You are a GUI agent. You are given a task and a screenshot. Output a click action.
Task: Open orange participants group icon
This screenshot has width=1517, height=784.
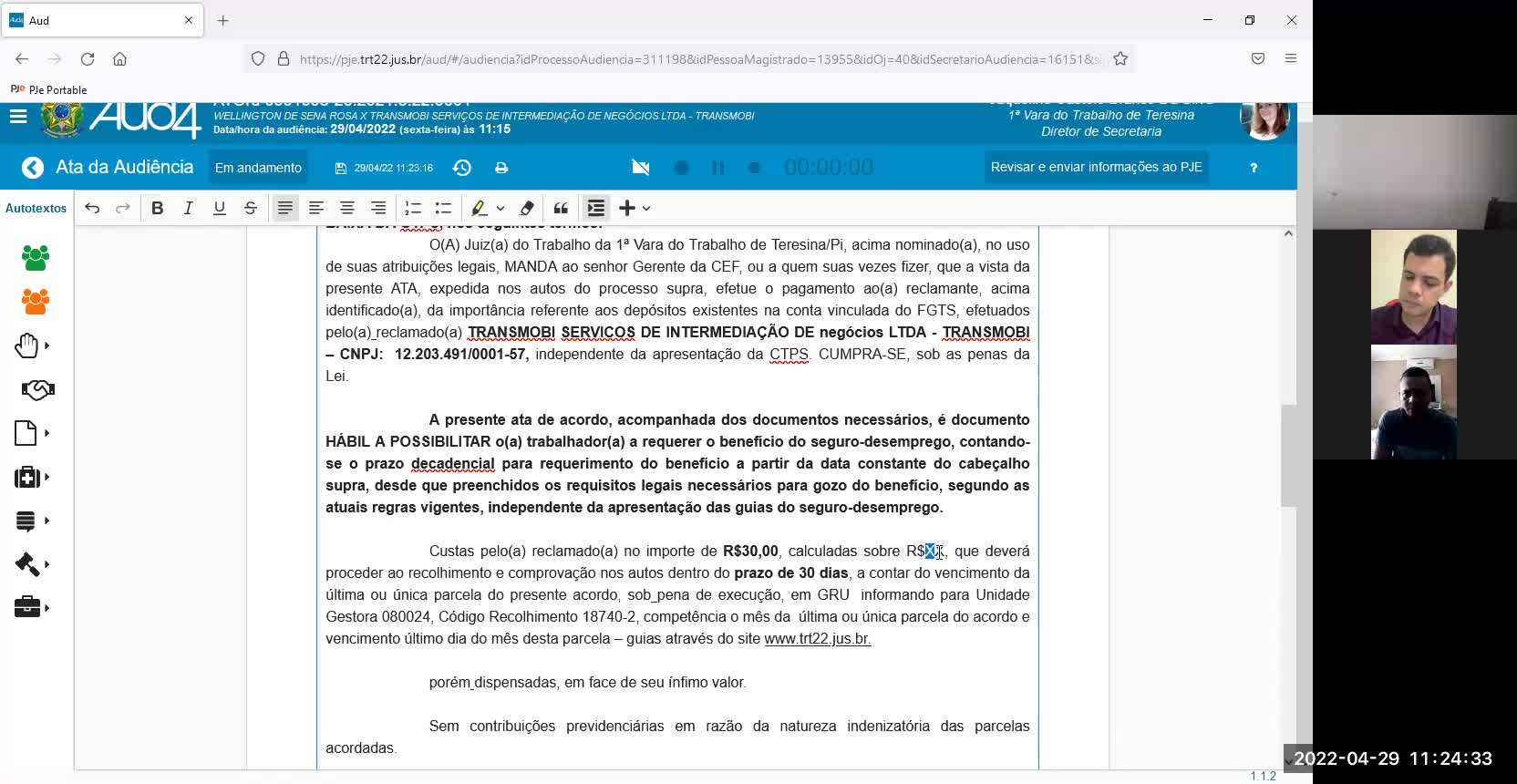click(36, 302)
